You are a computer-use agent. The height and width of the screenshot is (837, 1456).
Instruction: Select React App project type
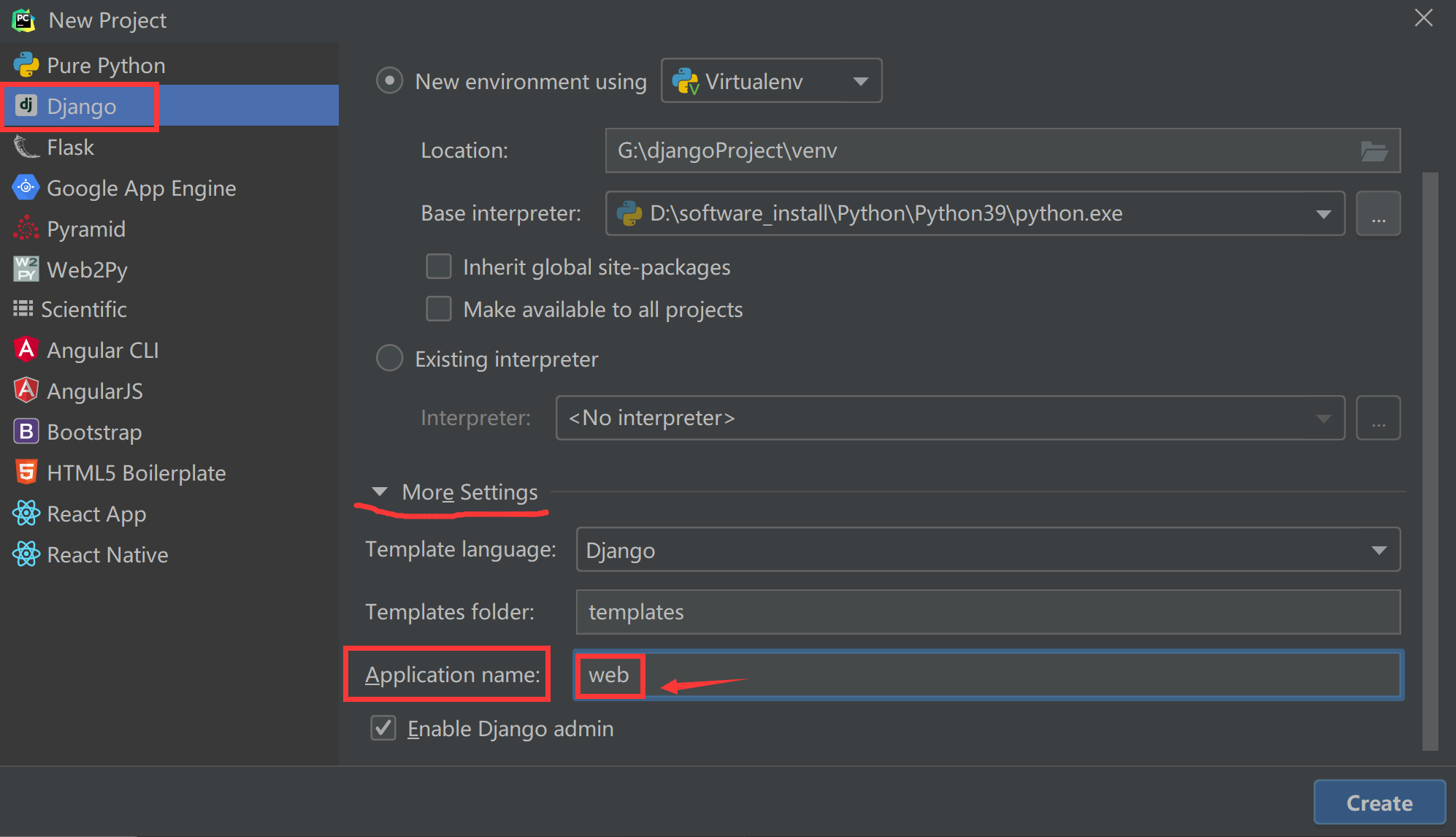(x=169, y=513)
